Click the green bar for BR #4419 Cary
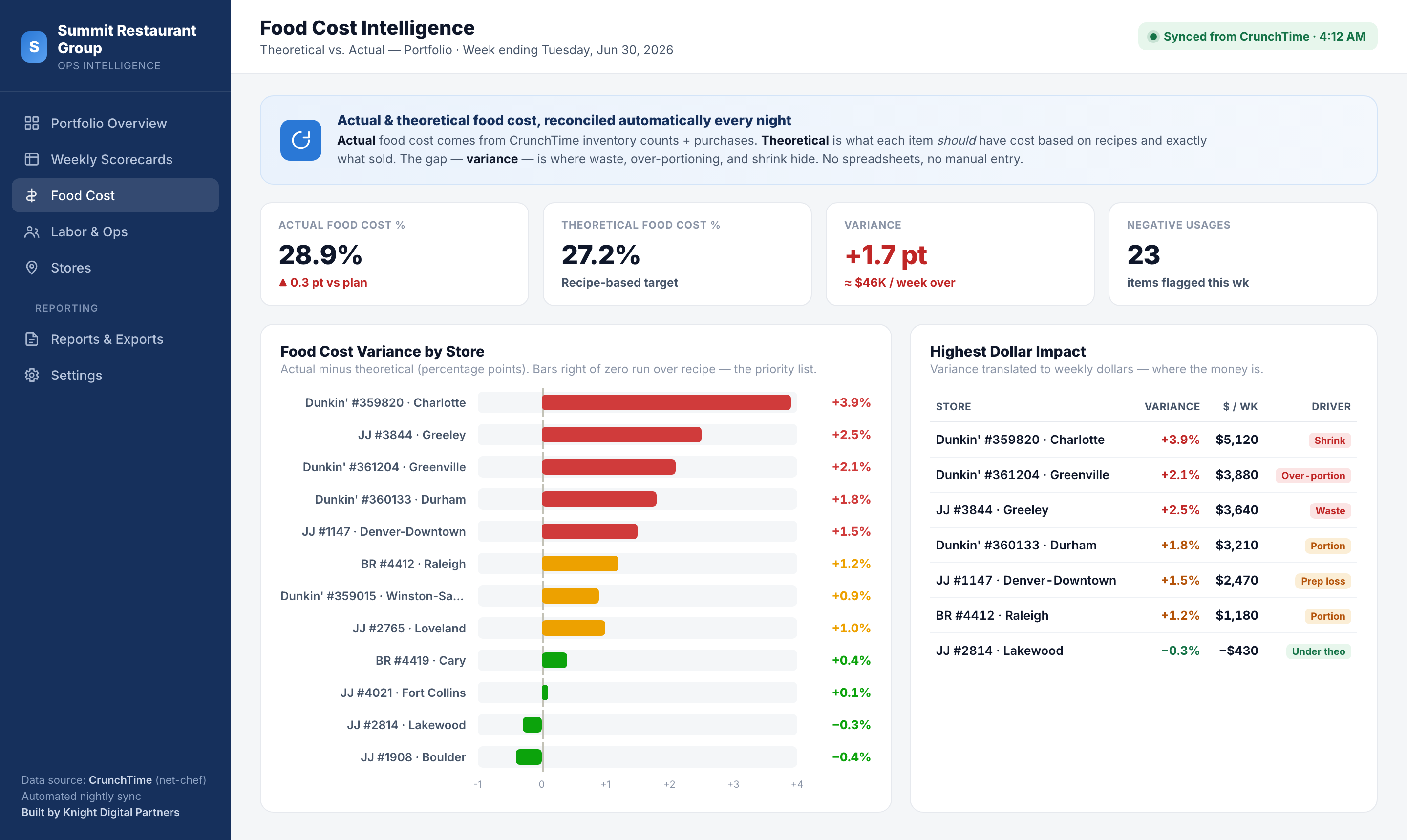1407x840 pixels. (554, 661)
